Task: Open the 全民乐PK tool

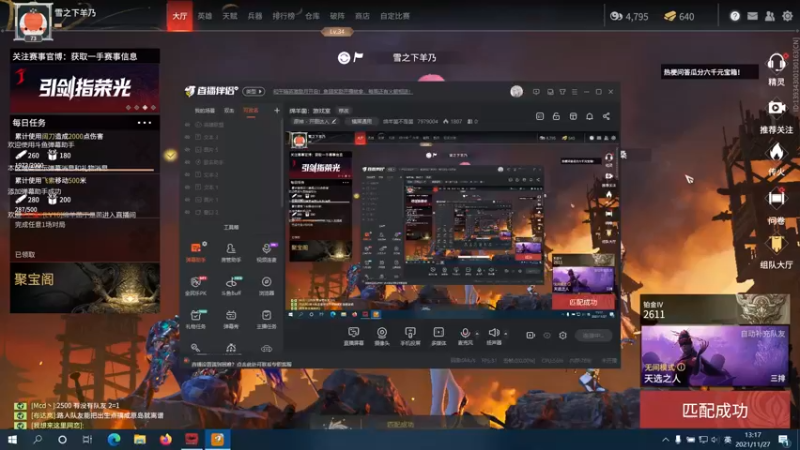Action: (195, 286)
